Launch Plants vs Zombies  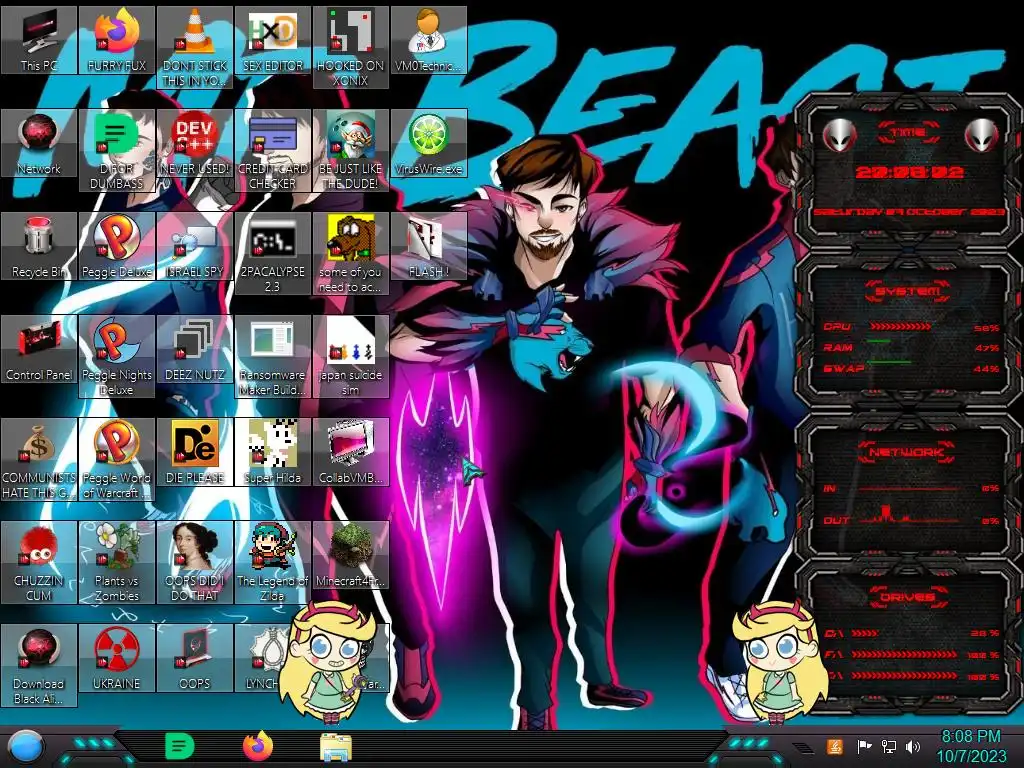pyautogui.click(x=117, y=564)
